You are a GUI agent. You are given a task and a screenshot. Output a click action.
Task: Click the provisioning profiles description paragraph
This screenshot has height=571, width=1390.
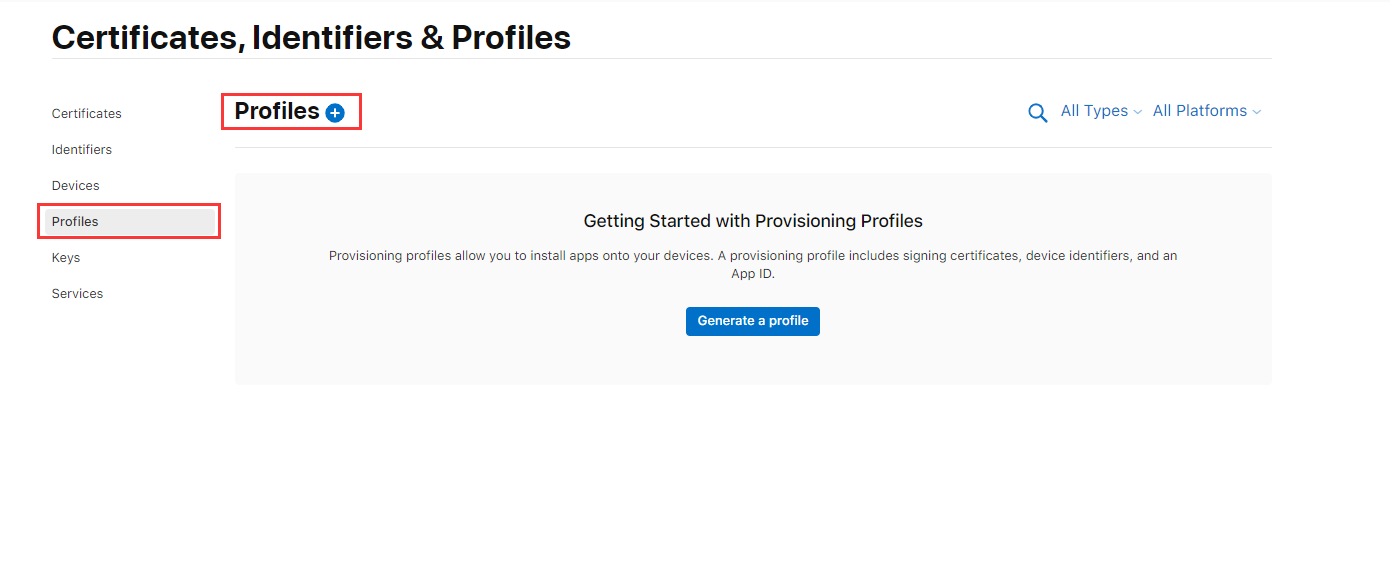(x=753, y=265)
